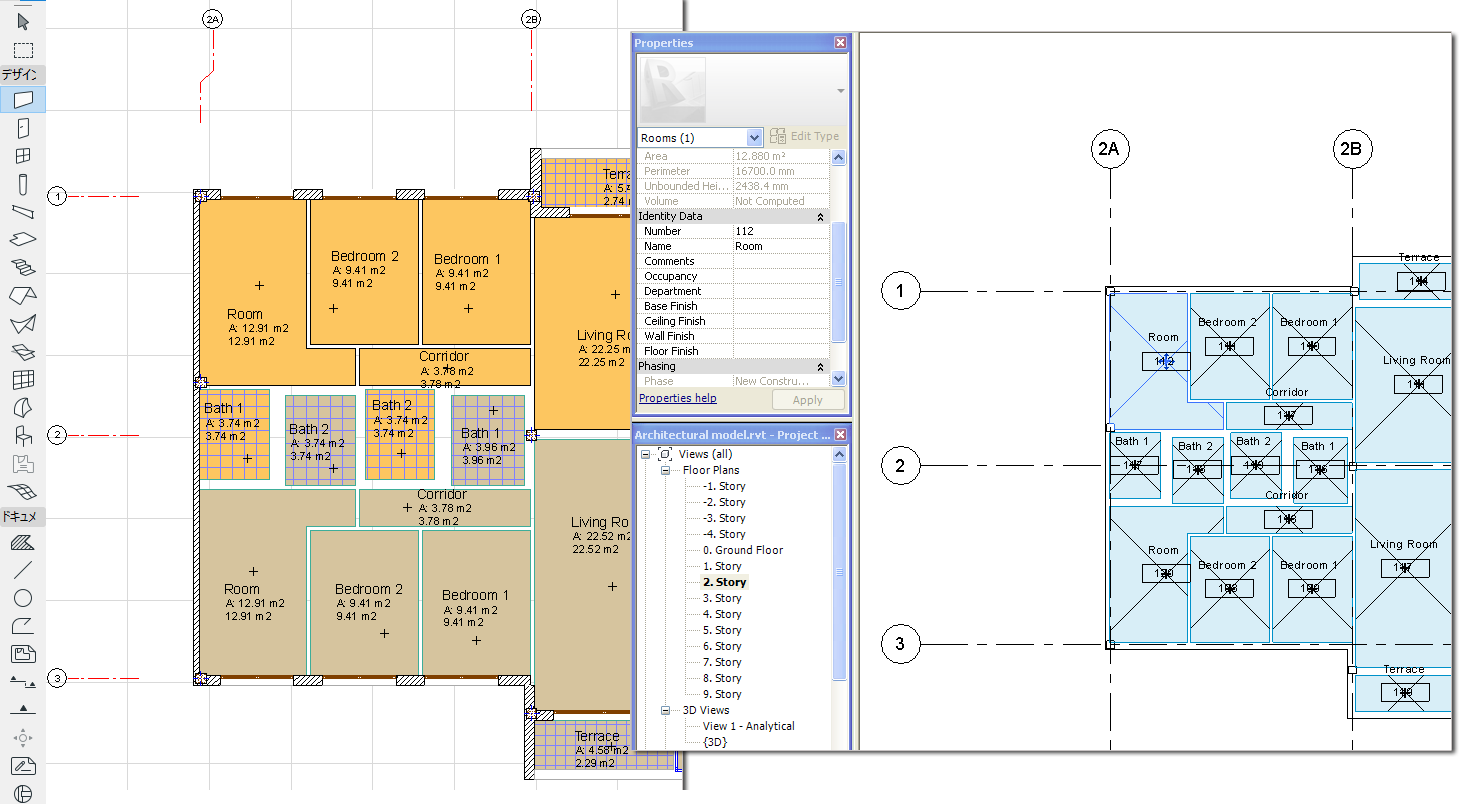Open the -1. Story floor plan
This screenshot has width=1462, height=804.
(724, 486)
